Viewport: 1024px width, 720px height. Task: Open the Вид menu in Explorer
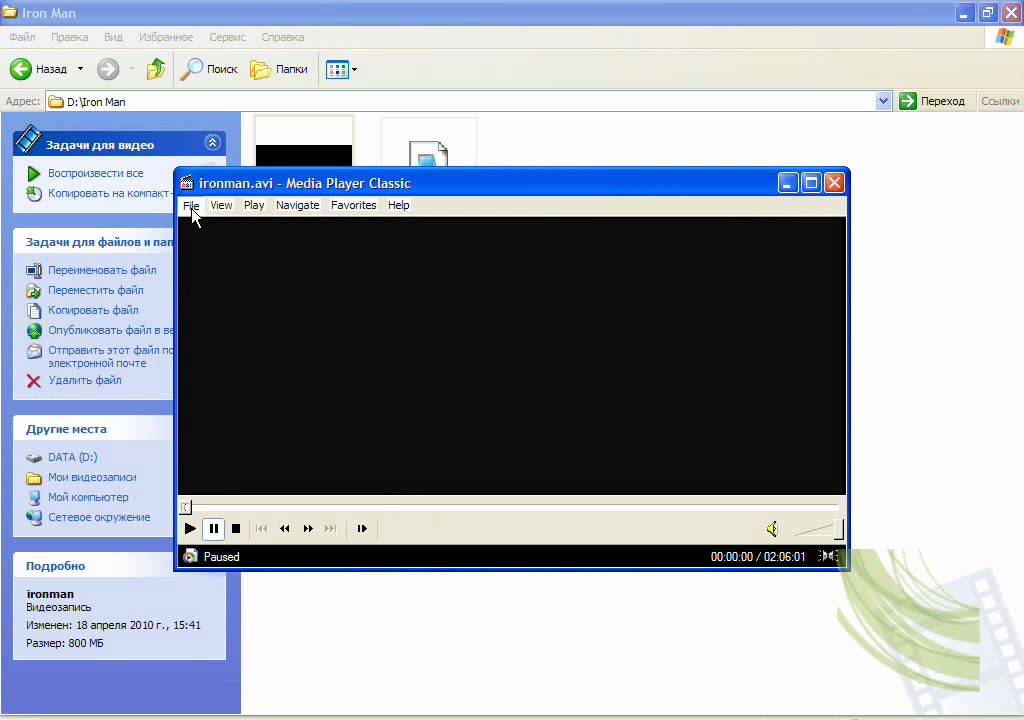pyautogui.click(x=113, y=37)
